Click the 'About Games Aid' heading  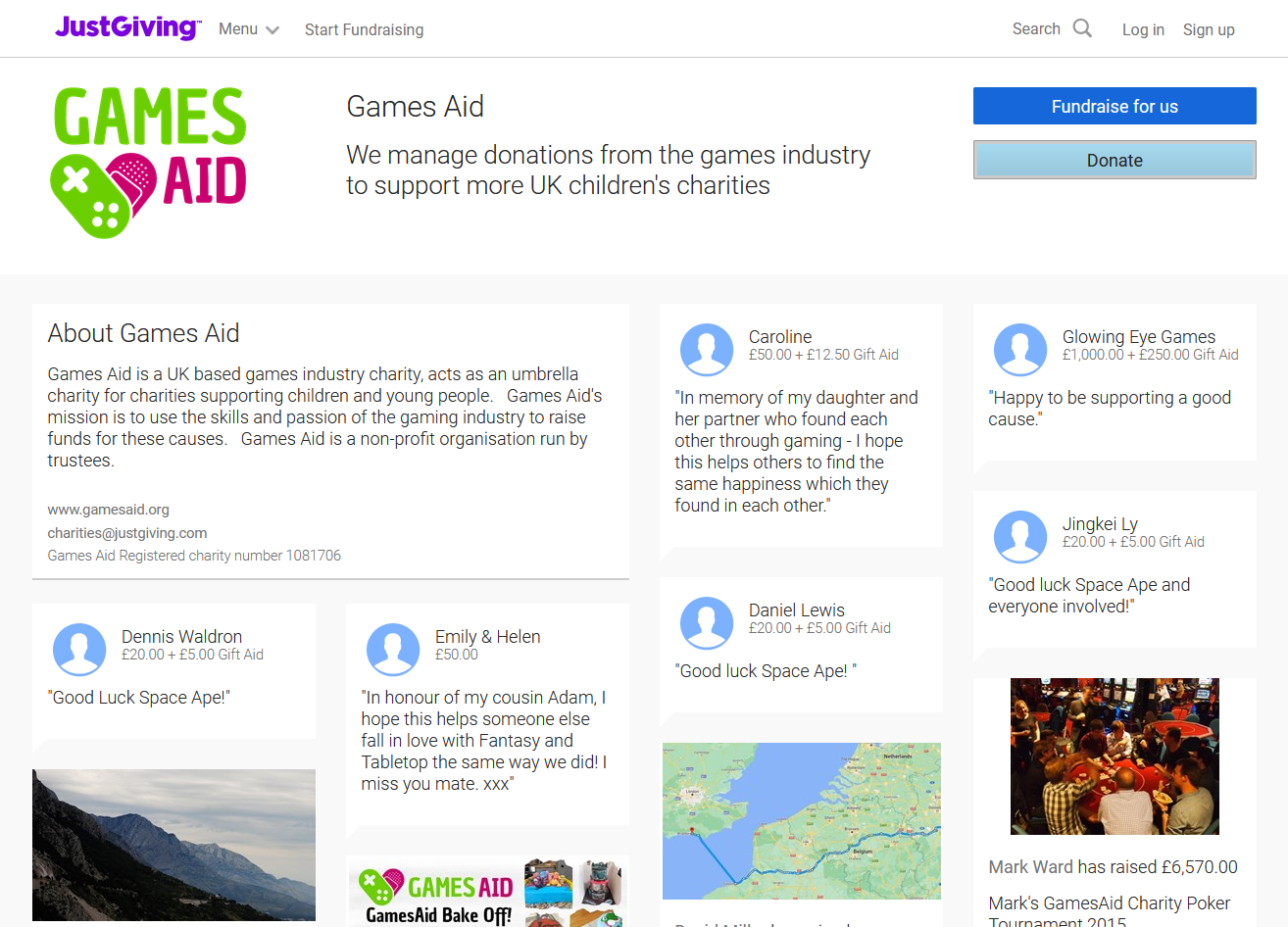(143, 333)
